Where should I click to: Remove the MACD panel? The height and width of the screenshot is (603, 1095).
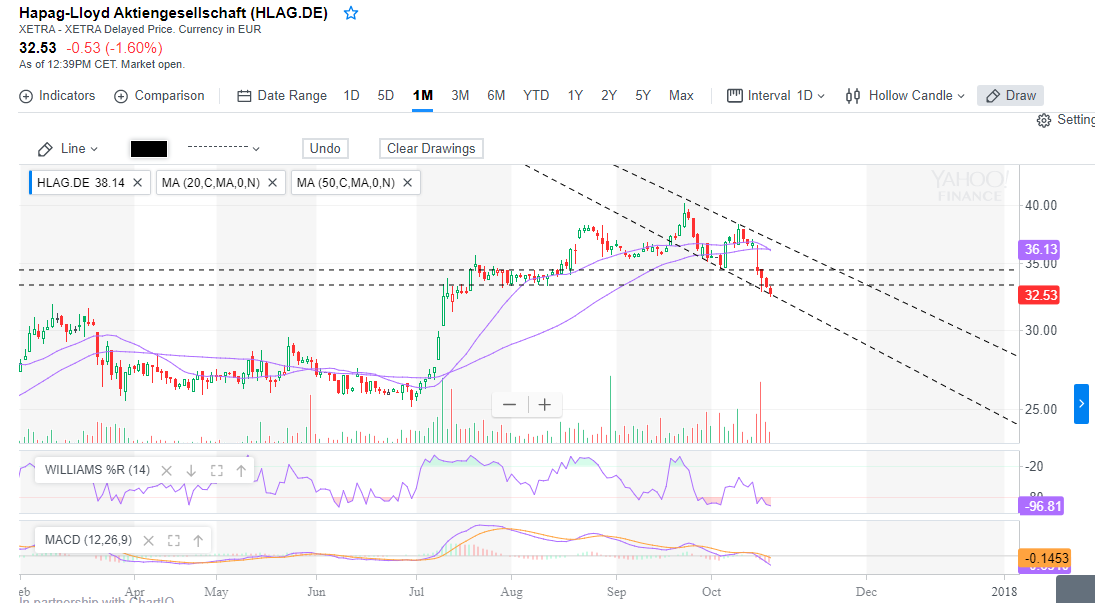click(x=148, y=540)
